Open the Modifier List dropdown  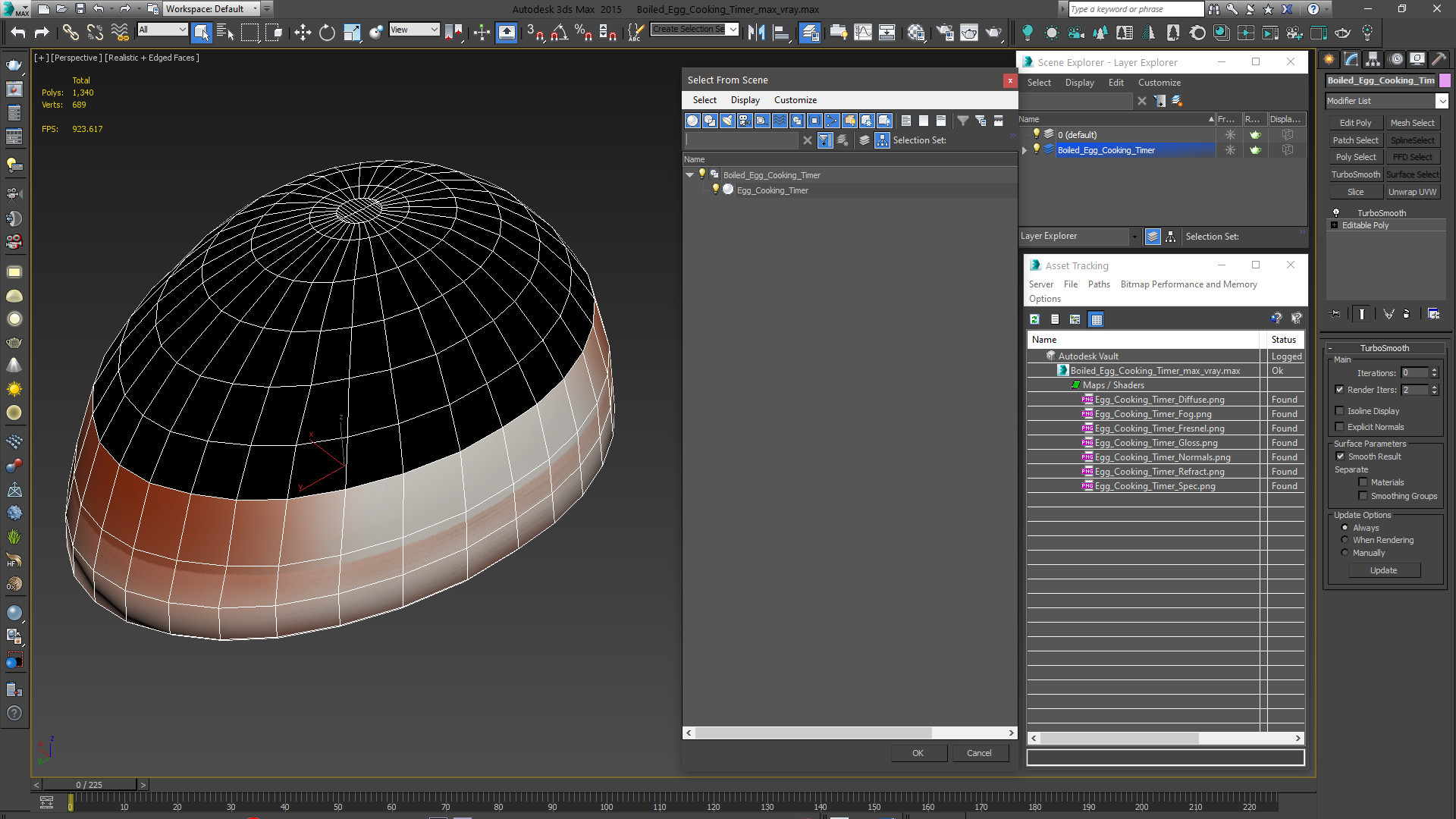tap(1387, 101)
